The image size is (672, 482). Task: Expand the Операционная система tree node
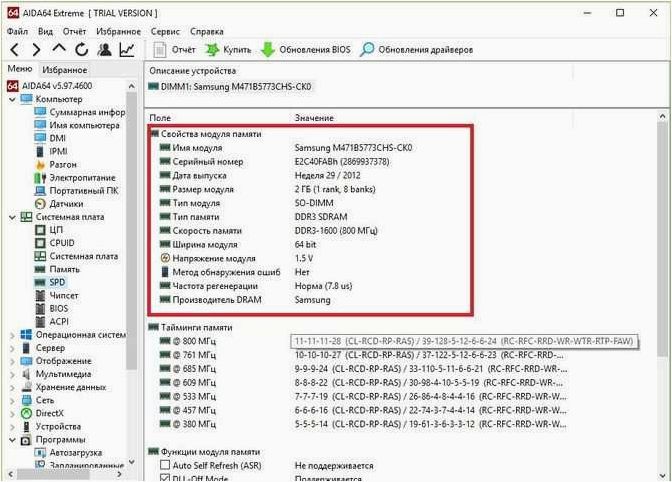(x=12, y=335)
